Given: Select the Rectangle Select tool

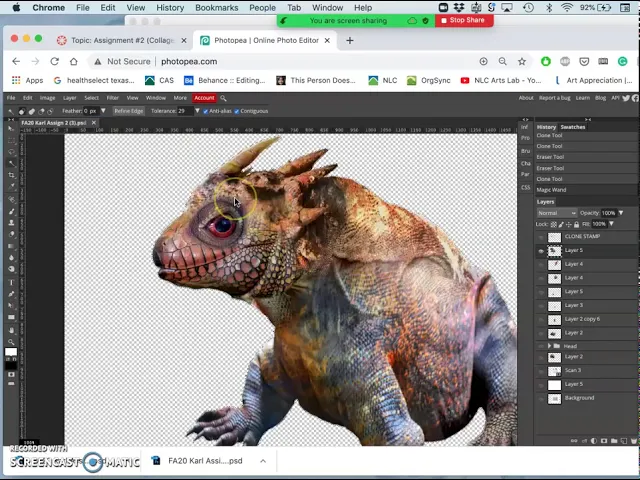Looking at the screenshot, I should (x=11, y=140).
